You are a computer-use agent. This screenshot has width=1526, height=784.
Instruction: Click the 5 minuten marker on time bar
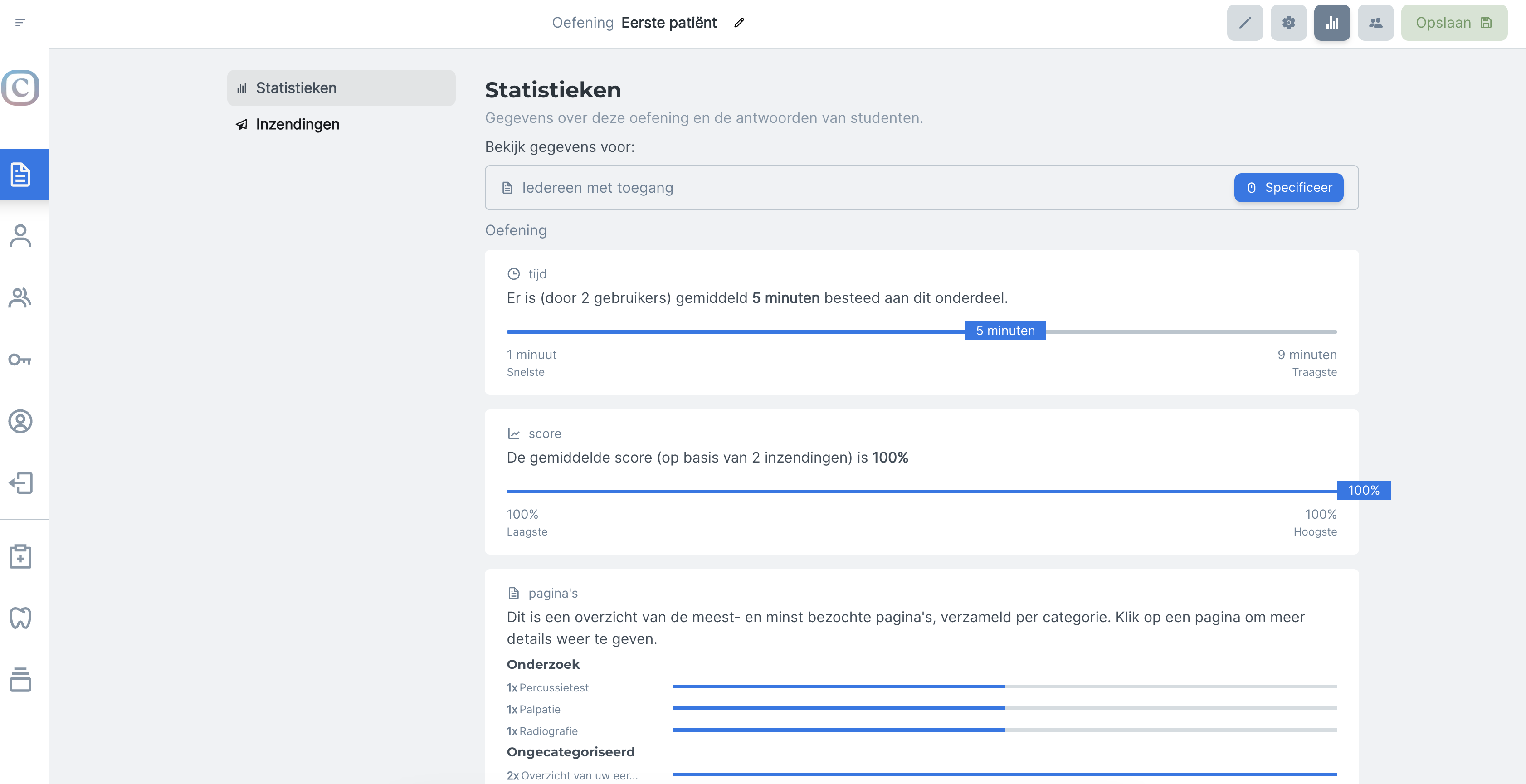tap(1005, 331)
